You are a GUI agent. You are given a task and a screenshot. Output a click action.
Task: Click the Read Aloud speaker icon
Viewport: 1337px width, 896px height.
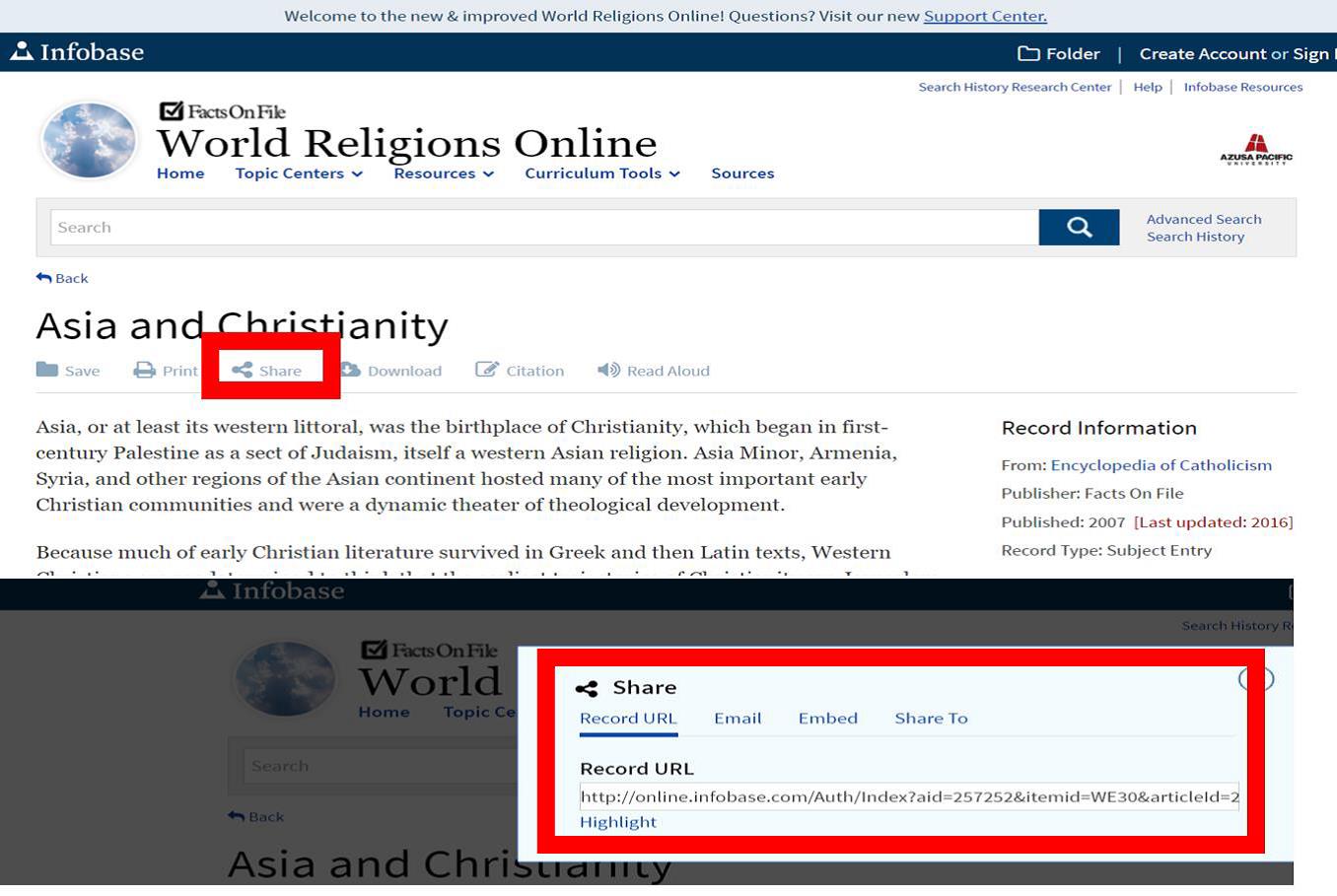point(608,370)
